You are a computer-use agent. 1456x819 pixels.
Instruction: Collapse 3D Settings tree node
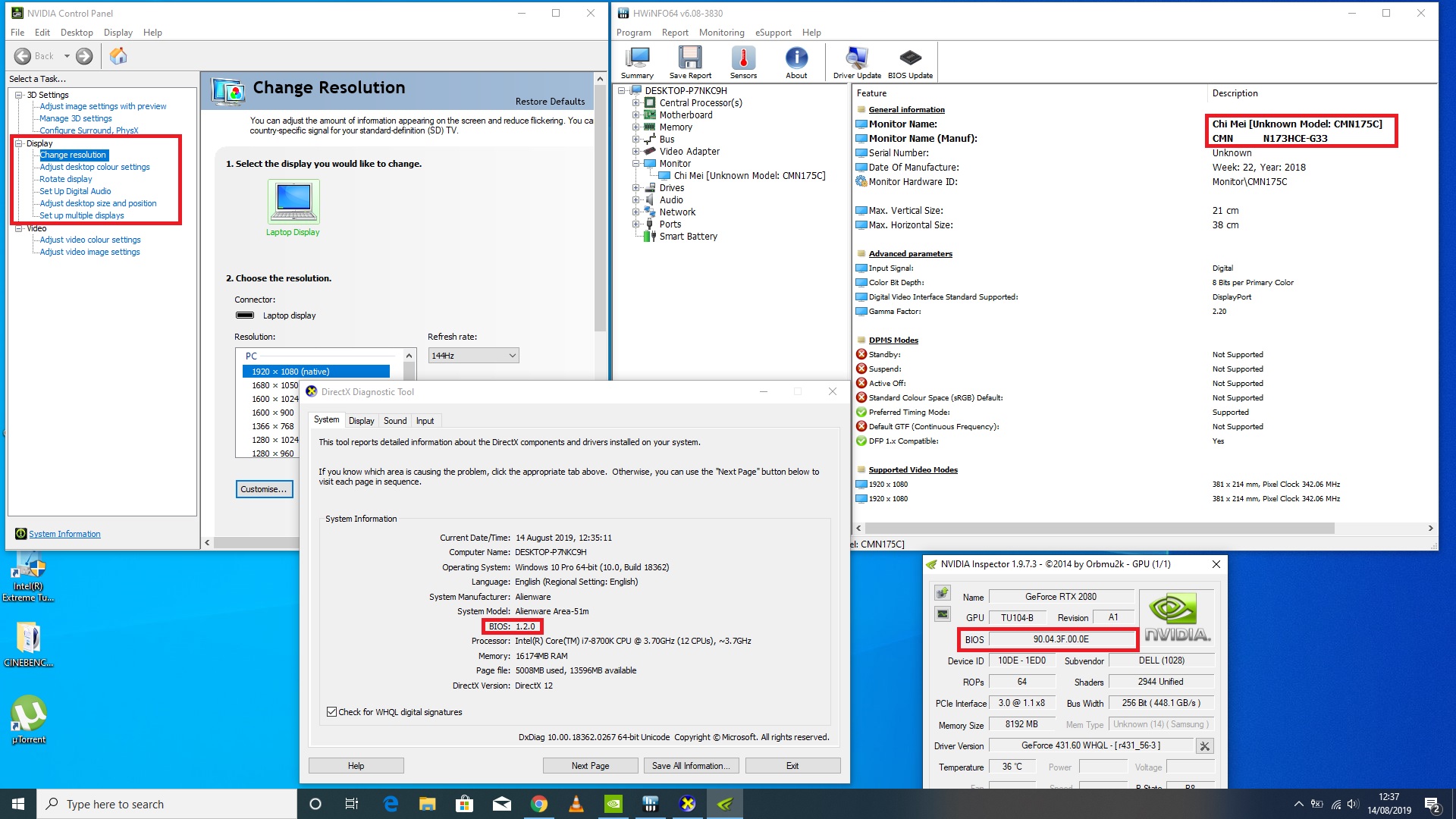pos(19,95)
